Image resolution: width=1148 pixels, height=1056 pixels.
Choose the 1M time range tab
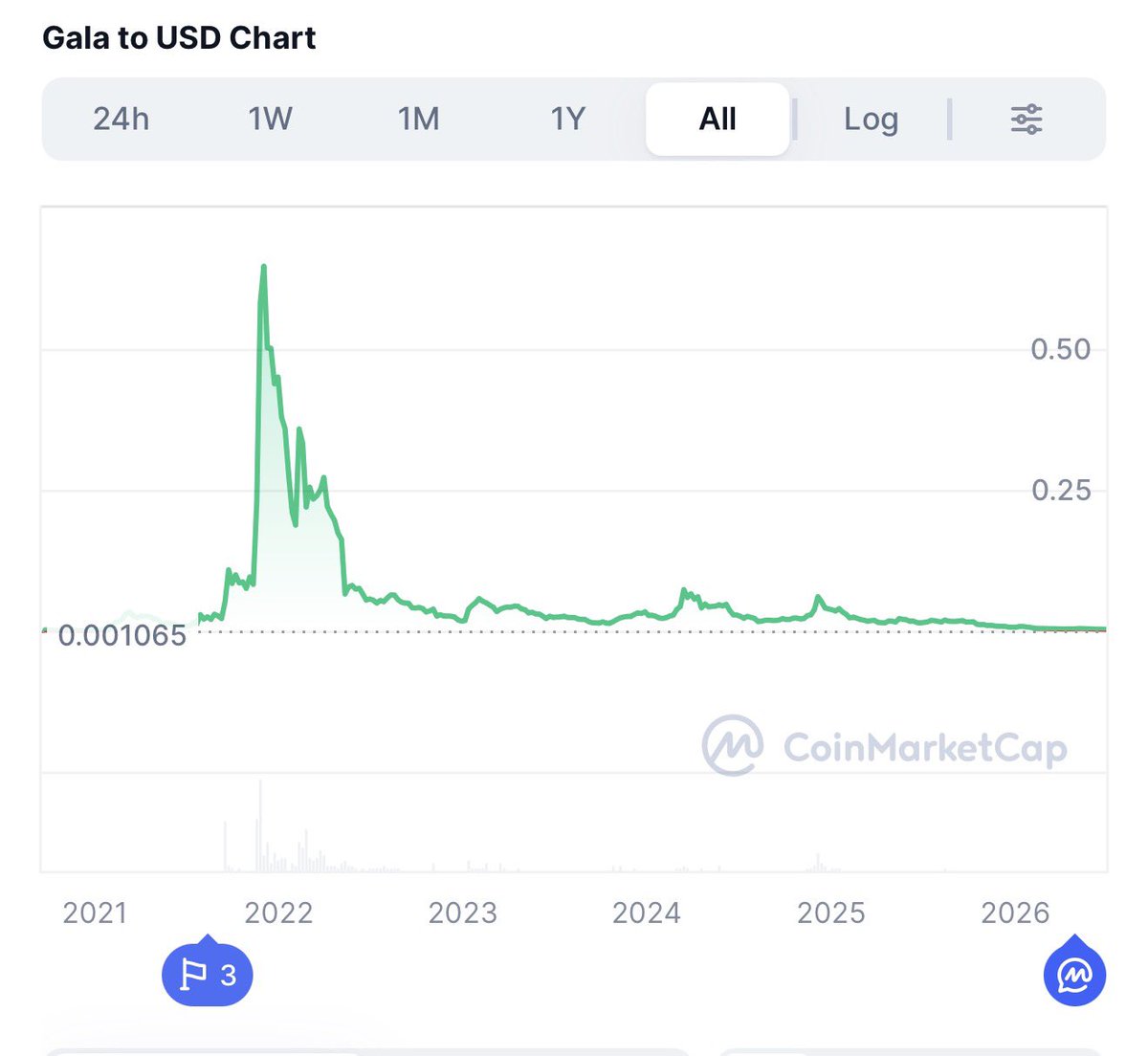point(419,120)
